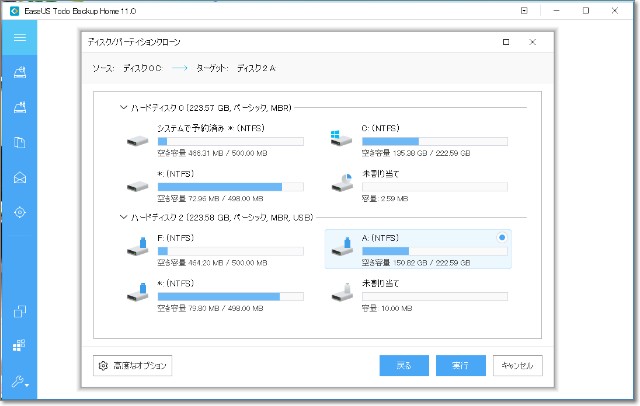Click the Mail Backup sidebar icon

tap(18, 177)
